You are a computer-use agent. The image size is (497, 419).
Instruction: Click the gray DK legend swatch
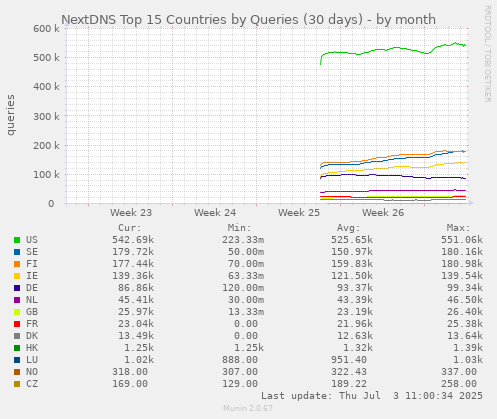[17, 336]
